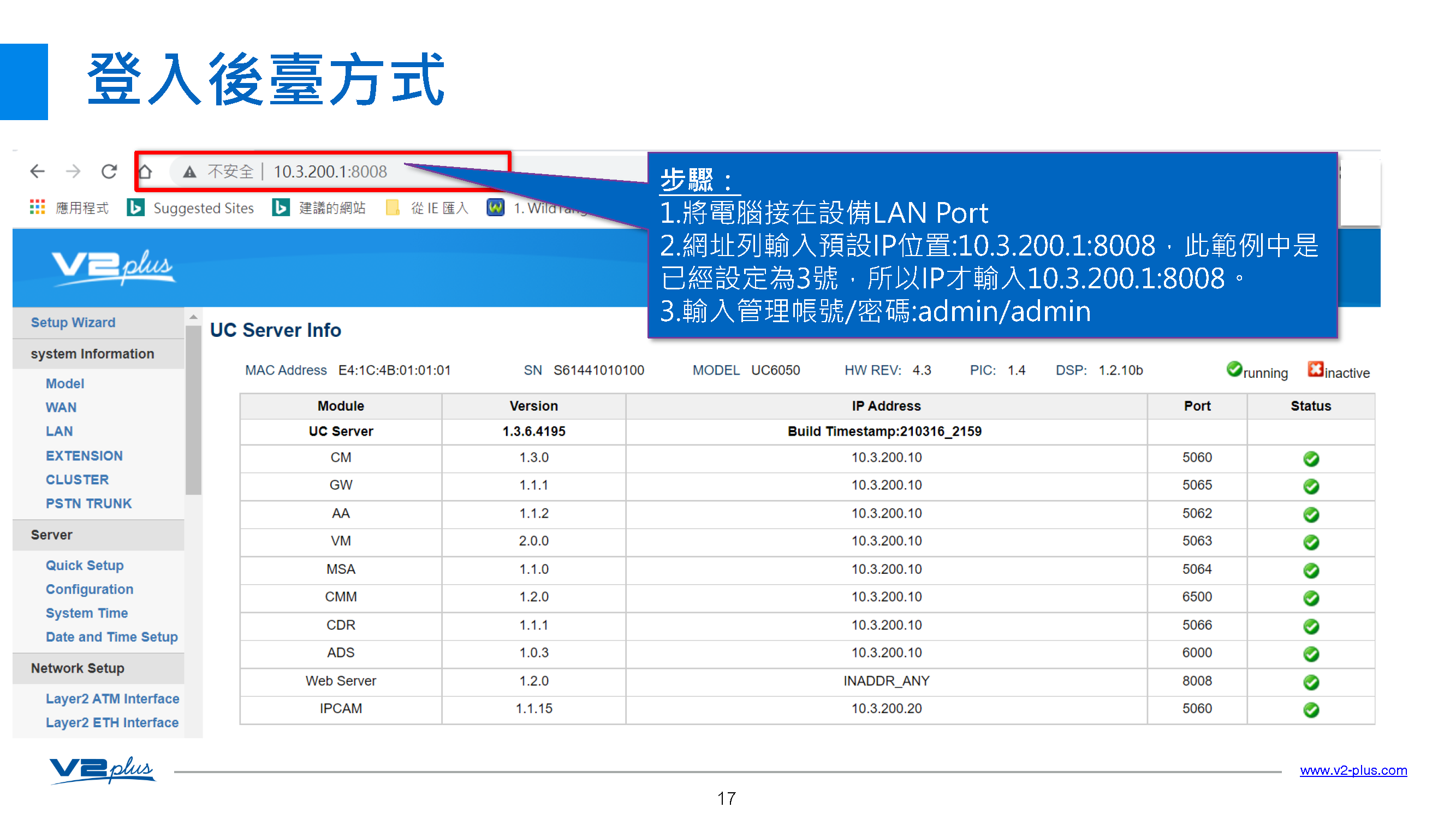Image resolution: width=1456 pixels, height=819 pixels.
Task: Click the ADS row status icon
Action: tap(1311, 655)
